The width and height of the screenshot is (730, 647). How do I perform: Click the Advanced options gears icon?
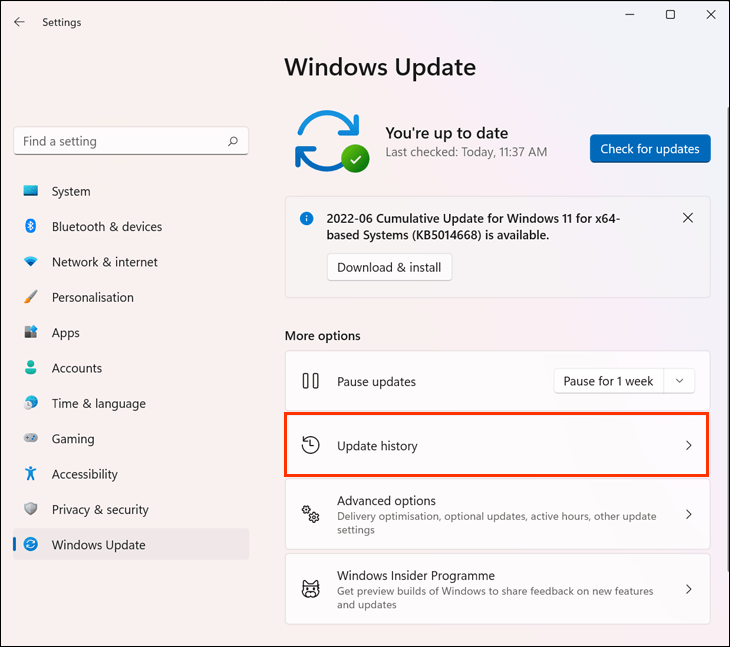(x=311, y=514)
